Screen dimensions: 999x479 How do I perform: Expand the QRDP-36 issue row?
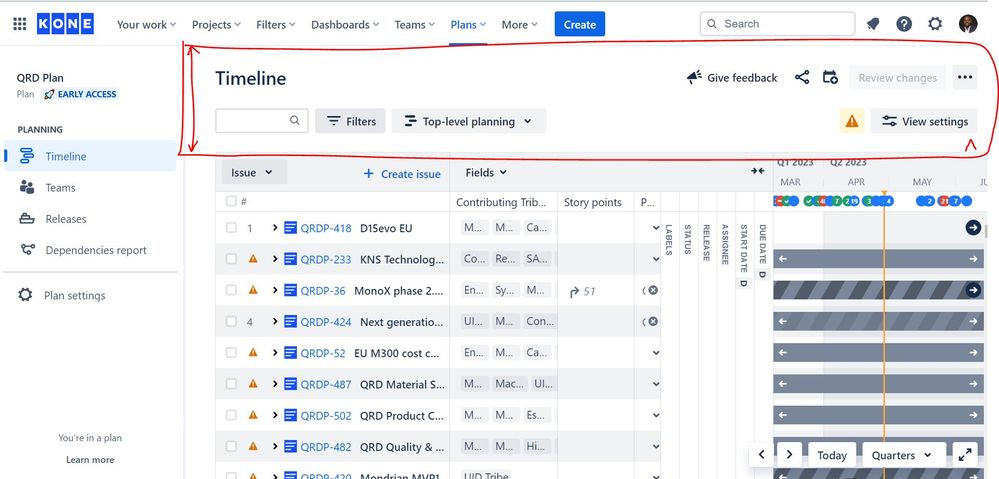(275, 290)
